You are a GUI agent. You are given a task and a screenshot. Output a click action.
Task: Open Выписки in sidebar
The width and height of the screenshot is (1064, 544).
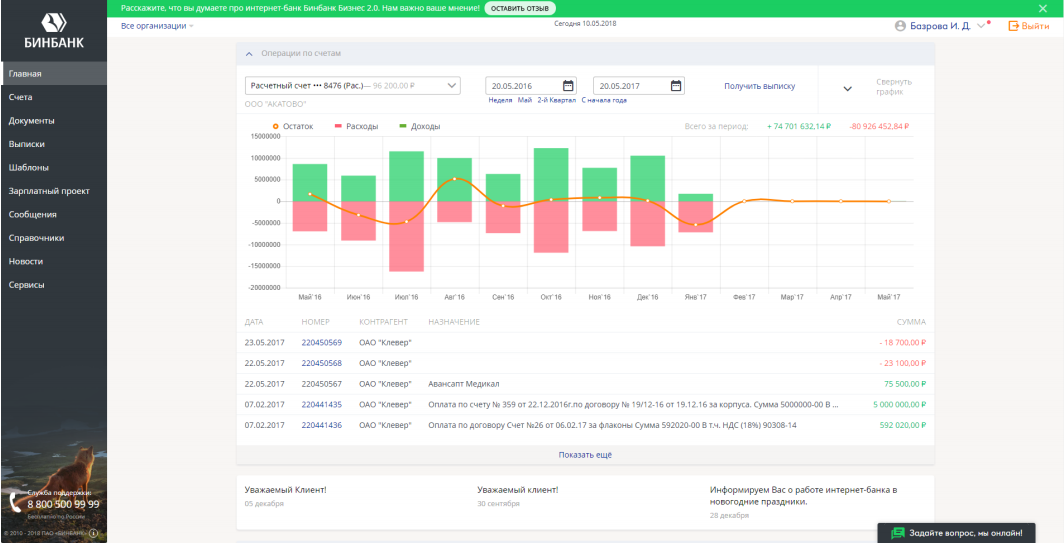pos(54,144)
